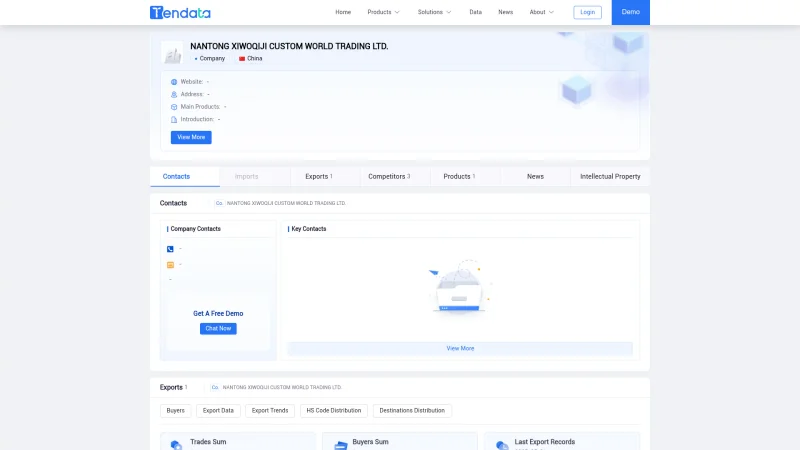The height and width of the screenshot is (450, 800).
Task: Click the Last Export Records icon
Action: [502, 445]
